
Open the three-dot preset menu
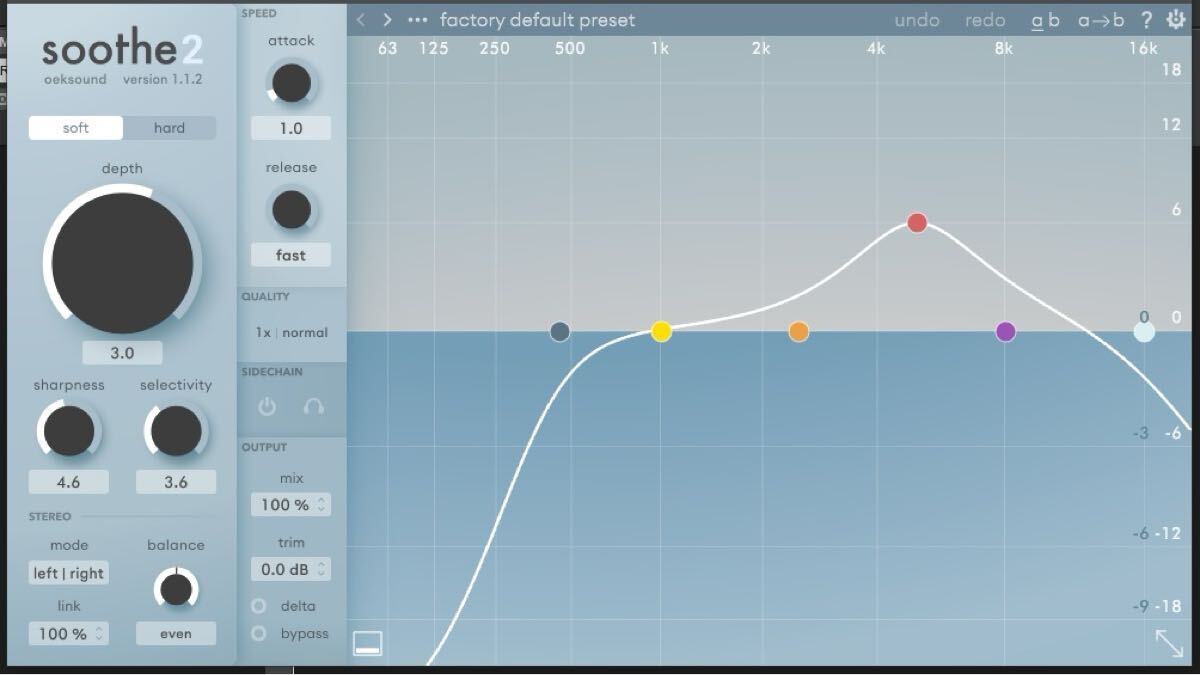418,20
